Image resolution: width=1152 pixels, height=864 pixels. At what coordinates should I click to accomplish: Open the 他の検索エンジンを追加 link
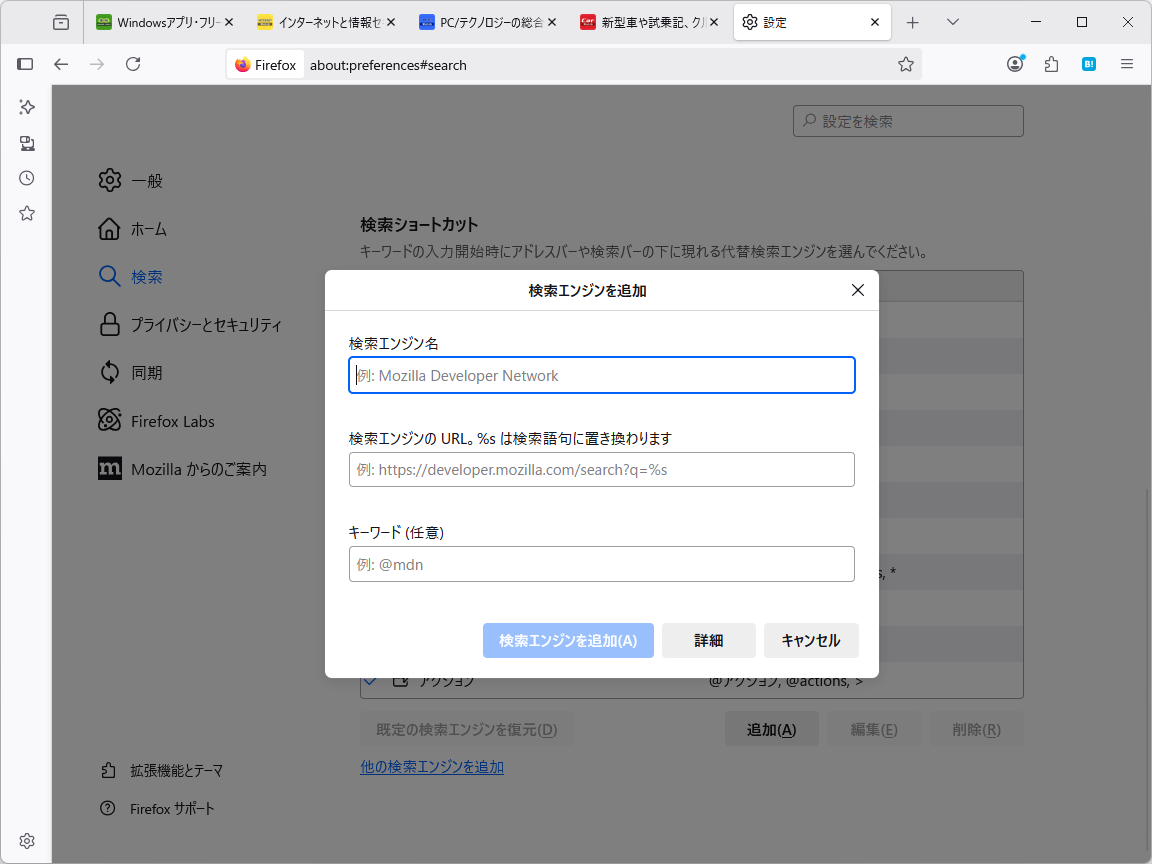click(x=431, y=766)
